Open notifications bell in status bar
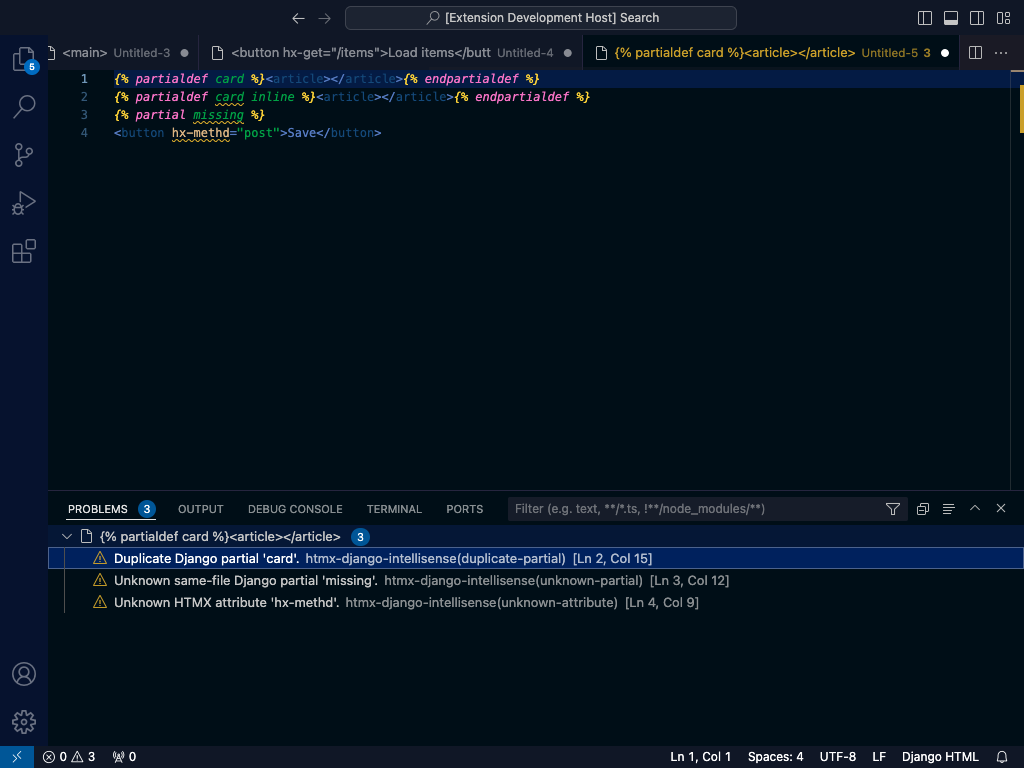This screenshot has height=768, width=1024. click(1002, 757)
